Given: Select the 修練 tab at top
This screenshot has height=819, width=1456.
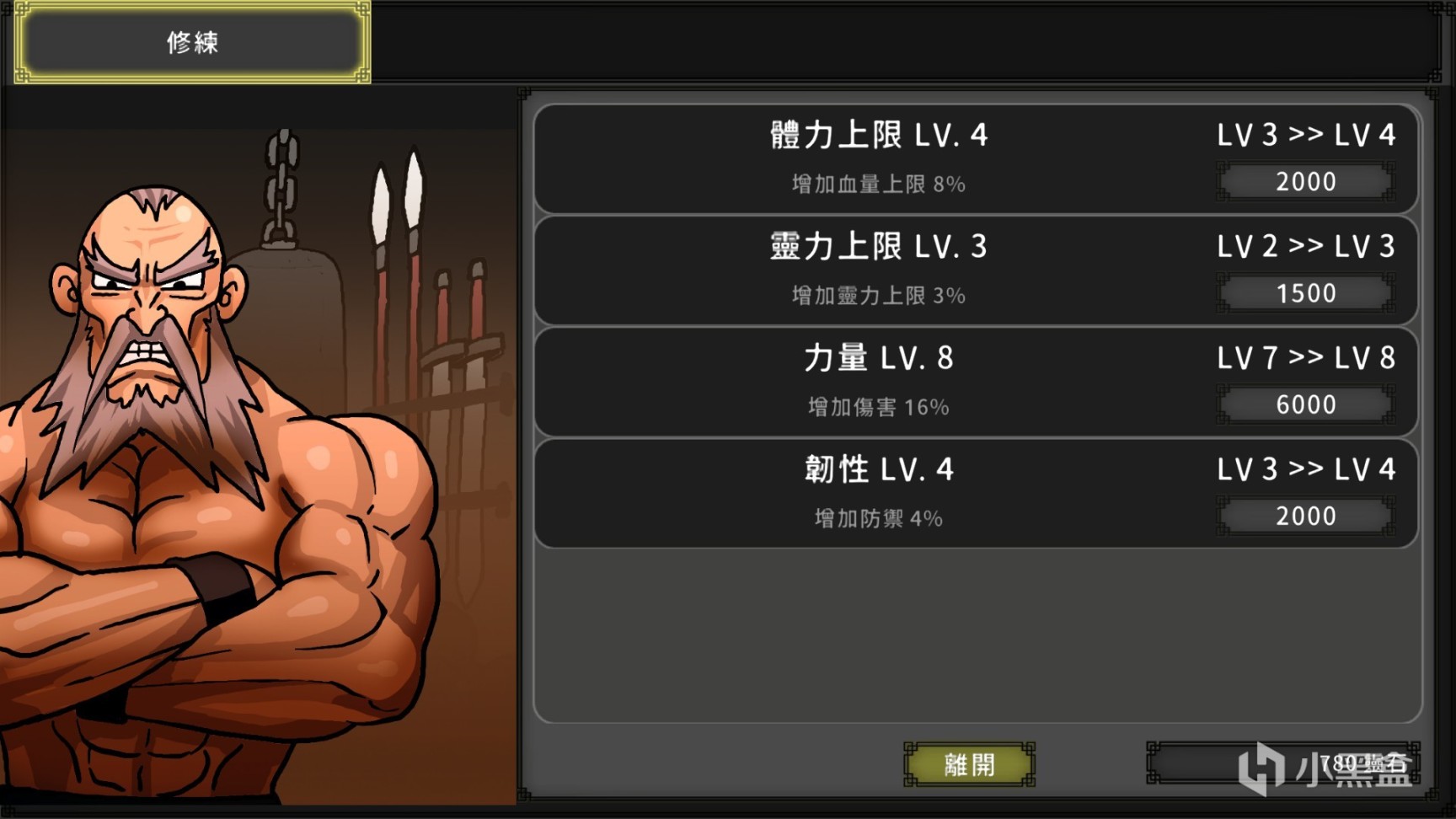Looking at the screenshot, I should tap(192, 42).
